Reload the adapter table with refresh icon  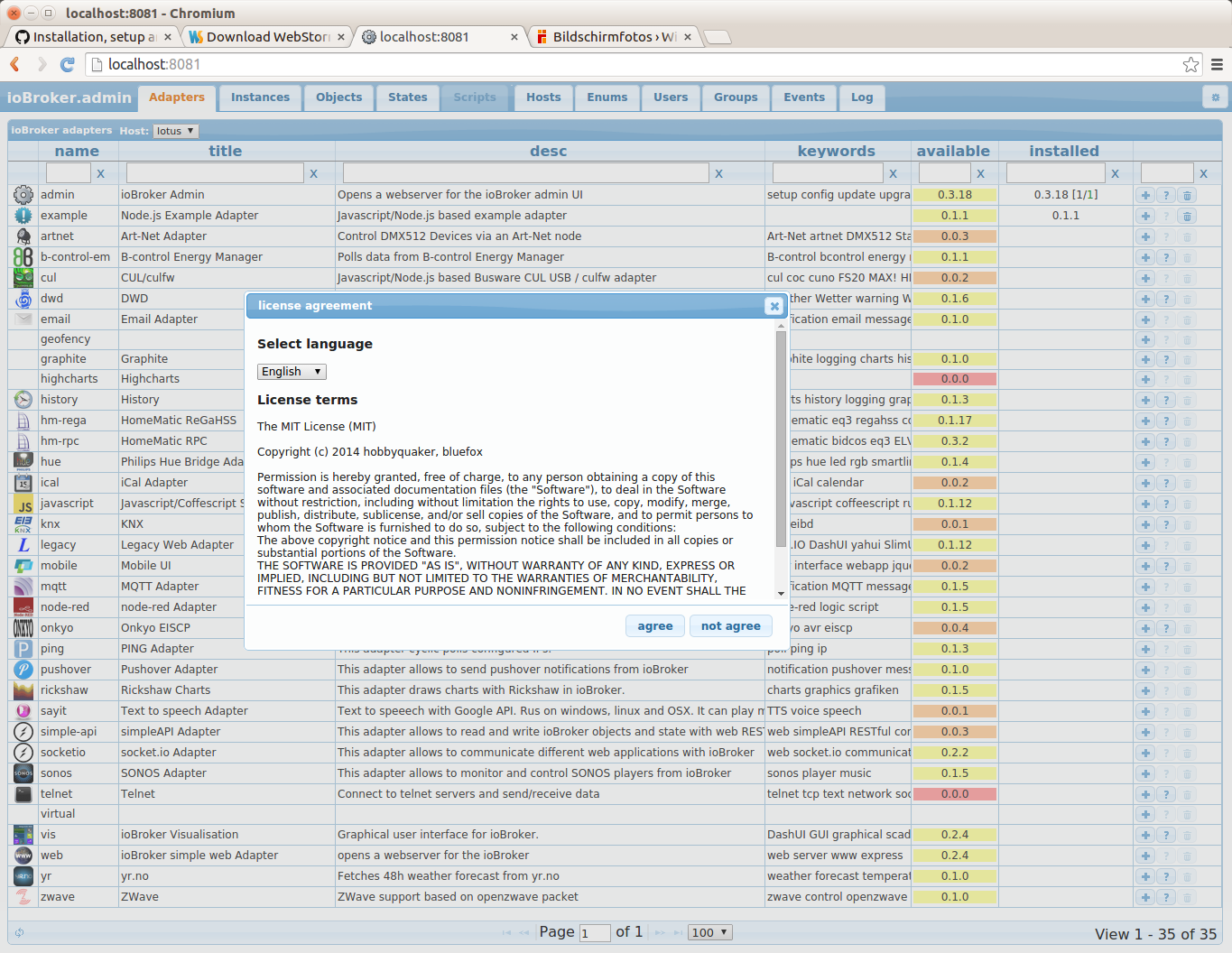(19, 932)
